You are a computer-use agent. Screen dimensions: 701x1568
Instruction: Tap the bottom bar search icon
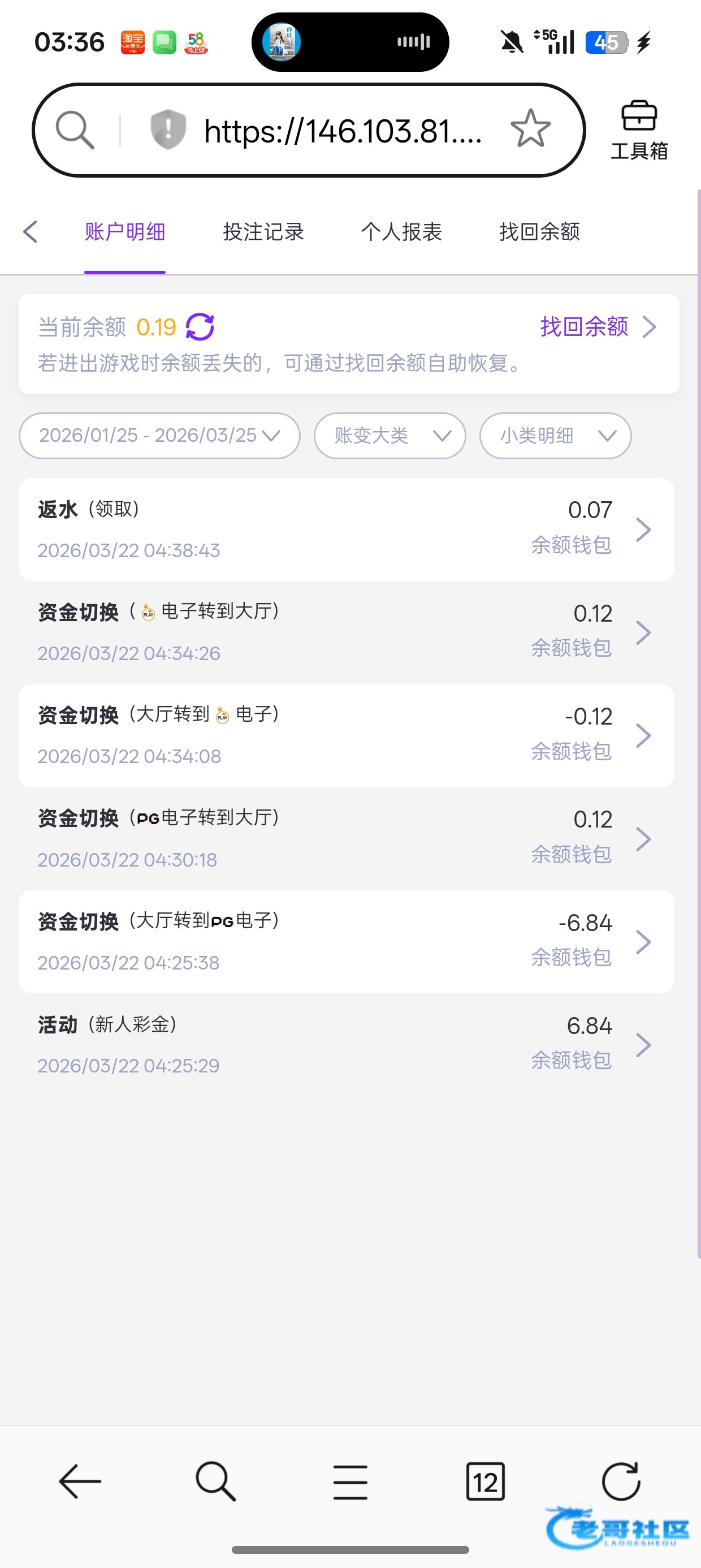[215, 1481]
